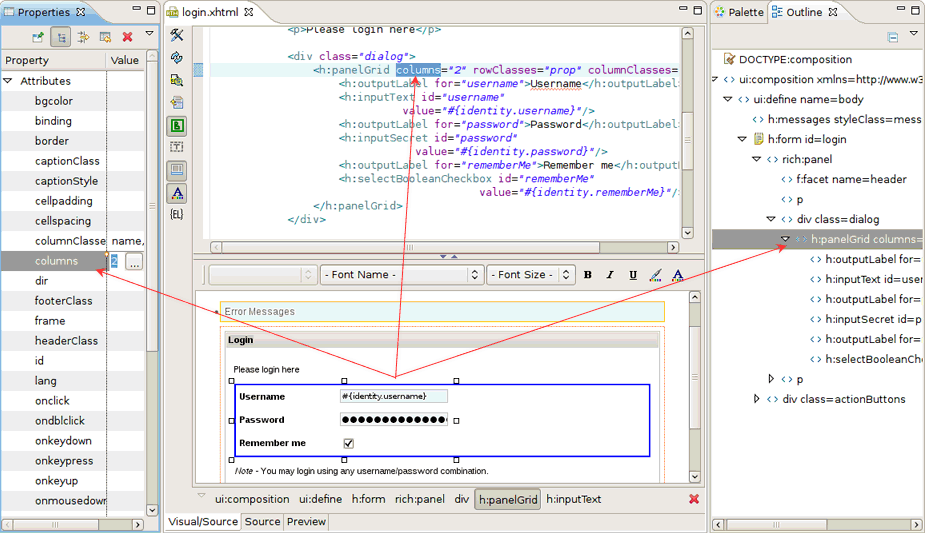Toggle Show Advanced Properties icon
The width and height of the screenshot is (925, 533).
click(x=83, y=37)
